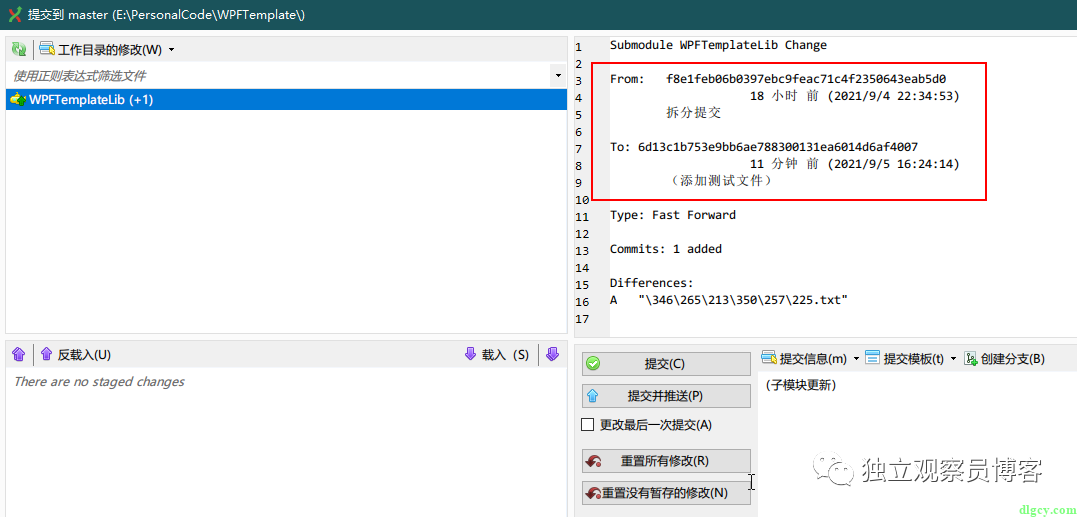Click the submodule icon beside WPFTemplateLib
Viewport: 1077px width, 517px height.
point(18,100)
